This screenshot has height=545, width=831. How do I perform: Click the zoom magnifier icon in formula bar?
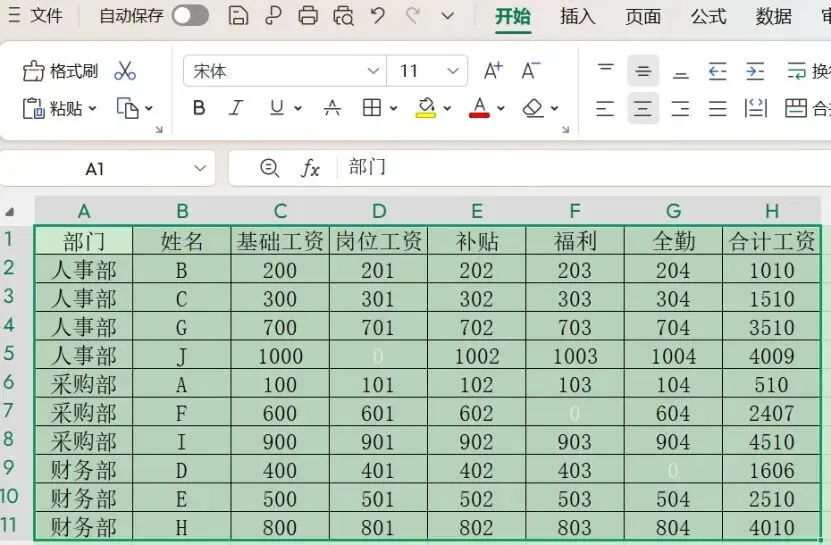tap(269, 168)
